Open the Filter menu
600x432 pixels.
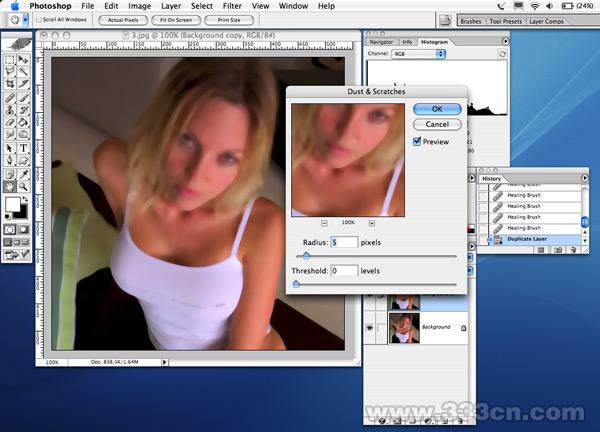pyautogui.click(x=232, y=5)
